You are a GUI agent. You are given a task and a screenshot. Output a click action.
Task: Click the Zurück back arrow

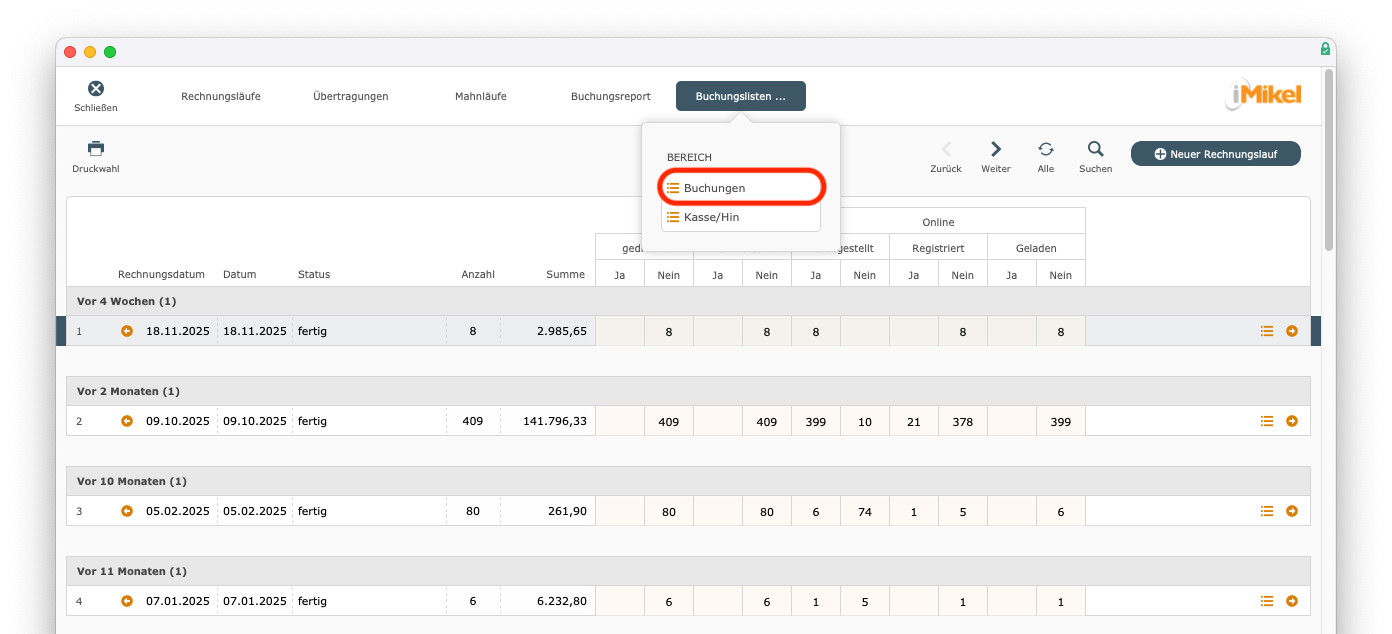click(x=946, y=149)
